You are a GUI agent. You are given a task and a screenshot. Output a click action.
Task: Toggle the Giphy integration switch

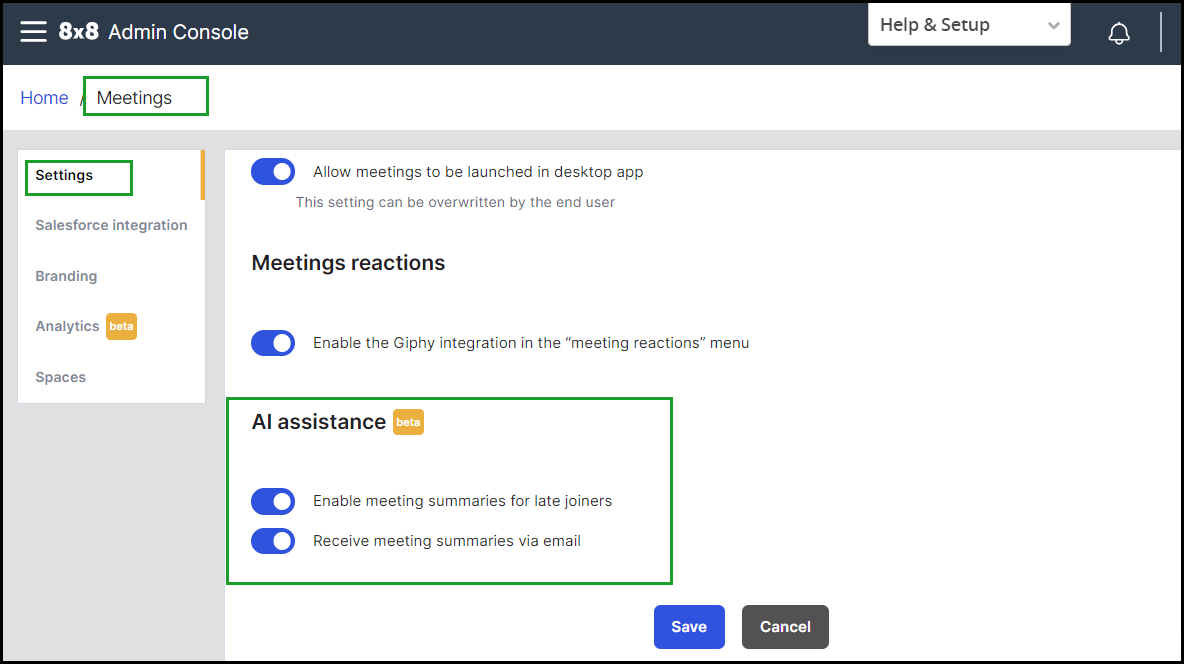[x=273, y=343]
